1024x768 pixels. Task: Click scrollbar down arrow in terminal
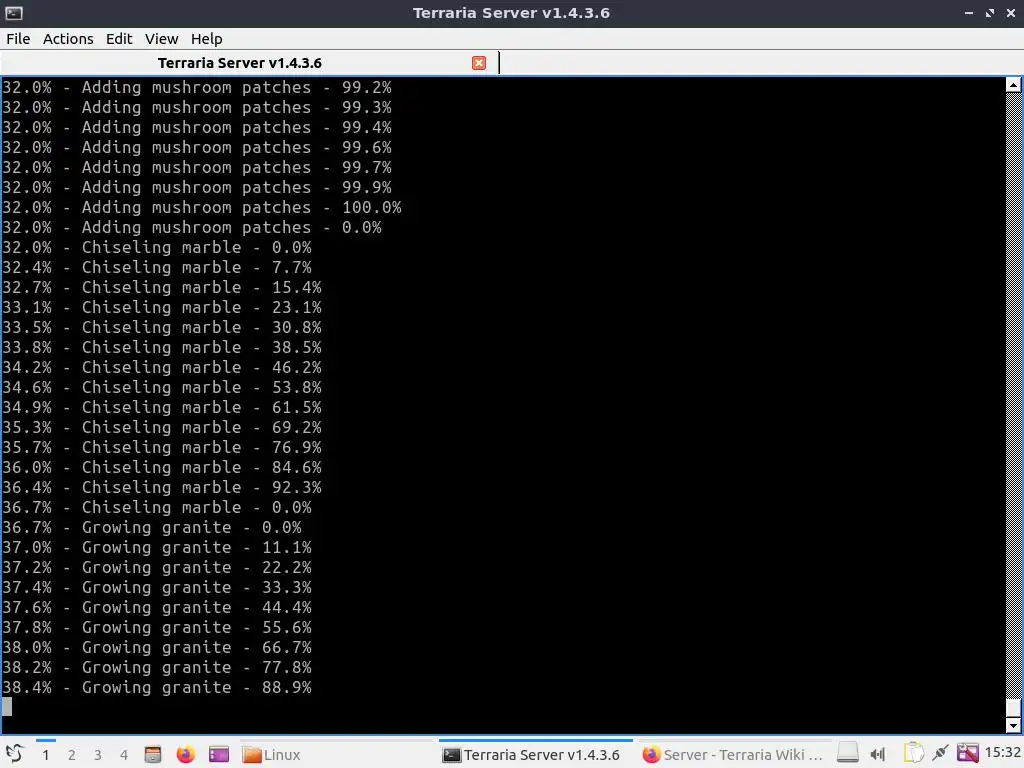[1013, 725]
